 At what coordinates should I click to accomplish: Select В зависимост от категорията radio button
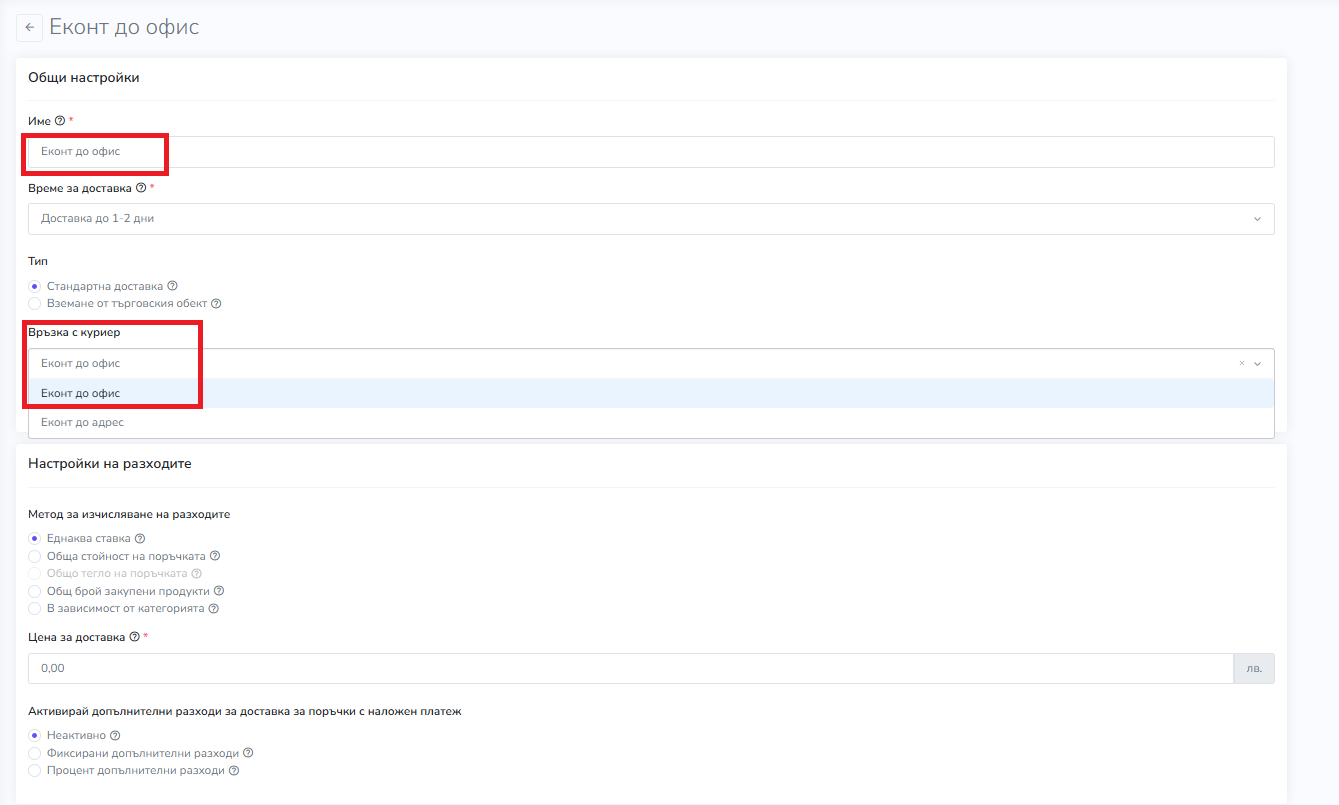35,608
